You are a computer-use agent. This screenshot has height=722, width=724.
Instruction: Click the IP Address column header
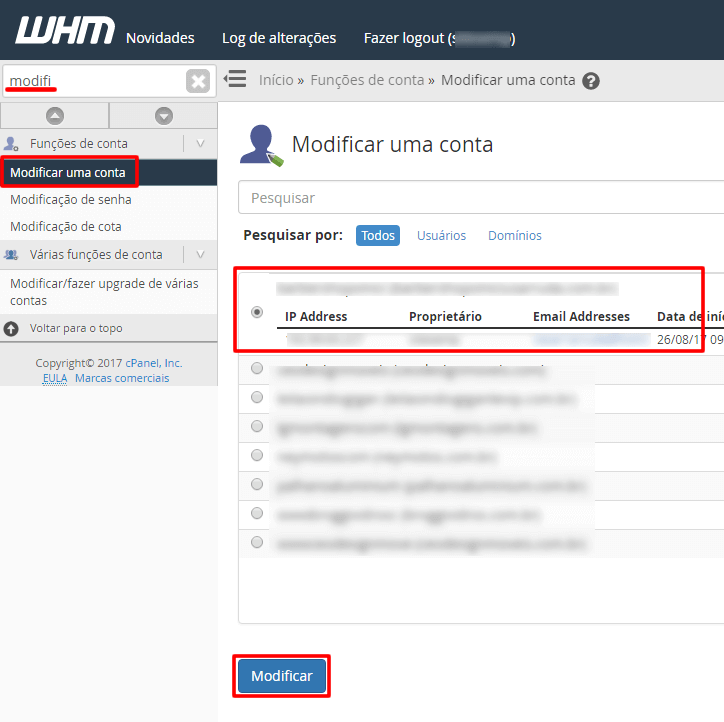point(316,317)
